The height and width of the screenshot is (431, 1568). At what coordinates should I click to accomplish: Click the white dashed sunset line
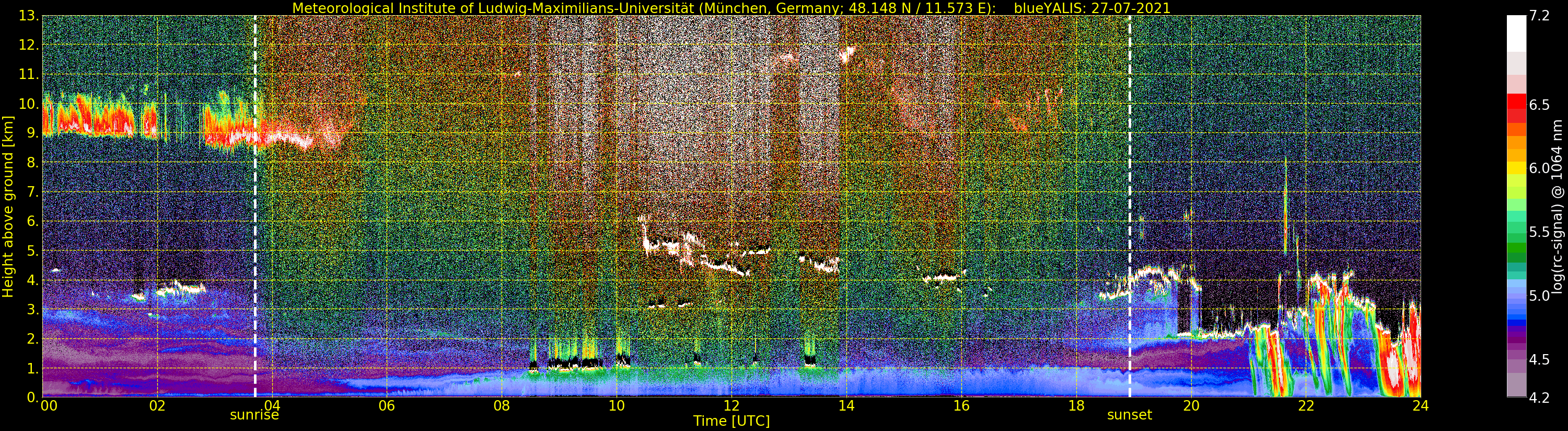1130,207
